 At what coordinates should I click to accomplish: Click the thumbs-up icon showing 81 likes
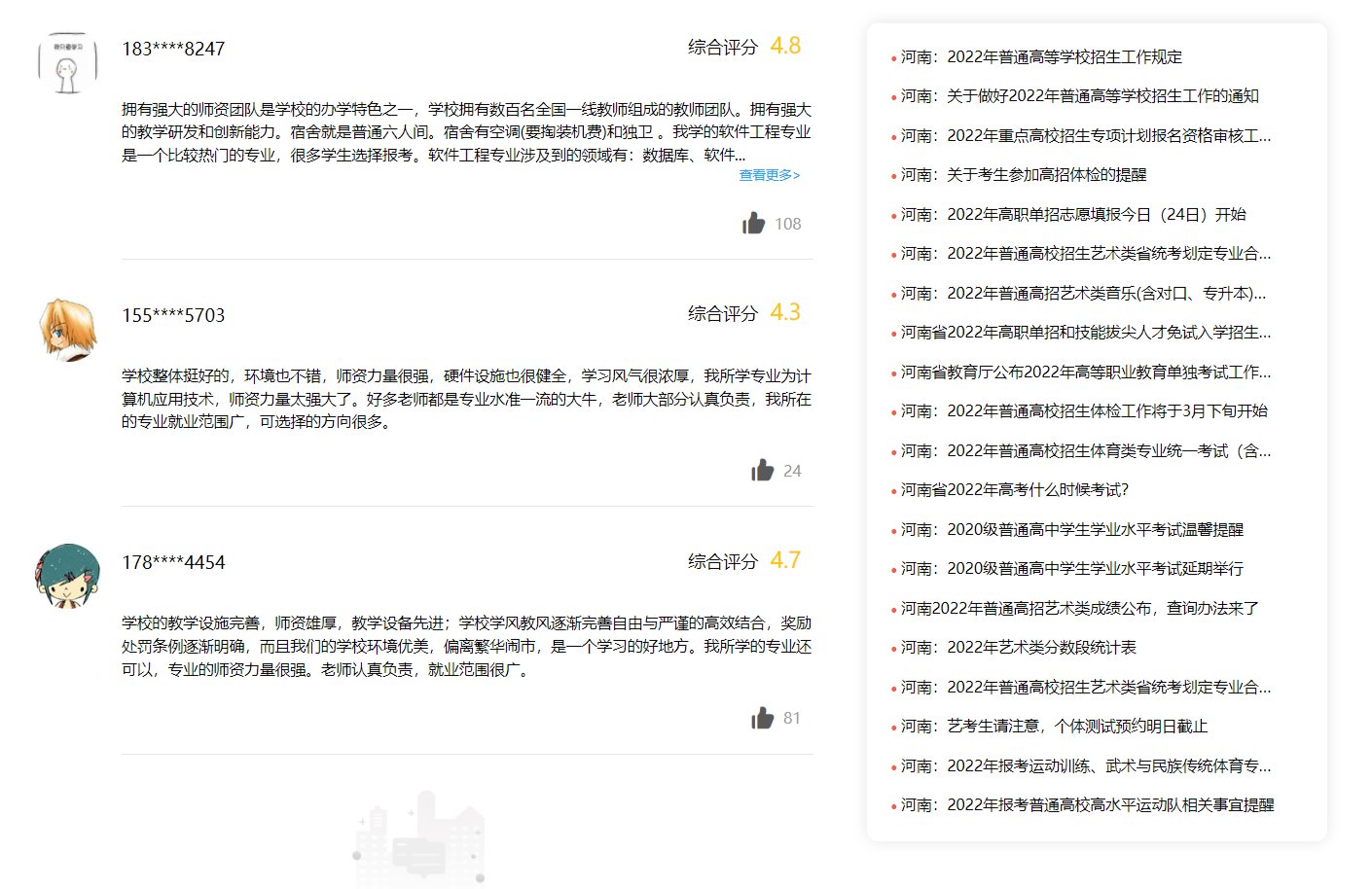[761, 718]
